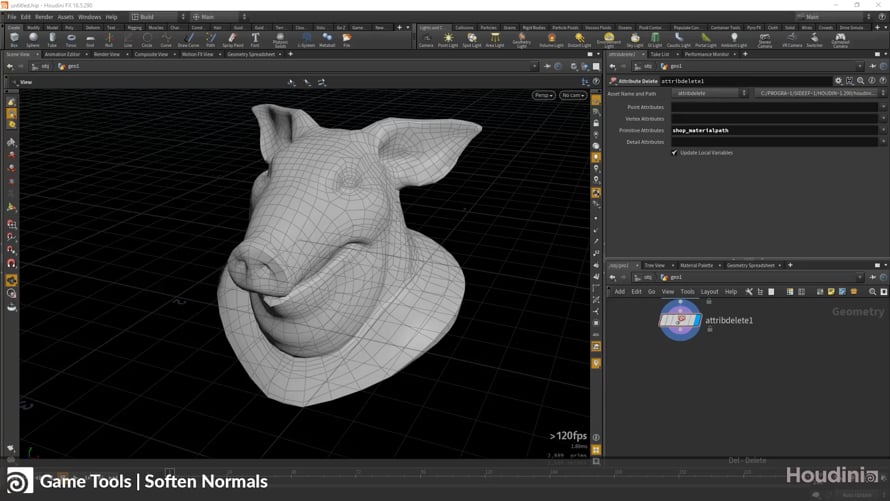This screenshot has height=501, width=890.
Task: Add a Camera from the shelf
Action: click(426, 40)
